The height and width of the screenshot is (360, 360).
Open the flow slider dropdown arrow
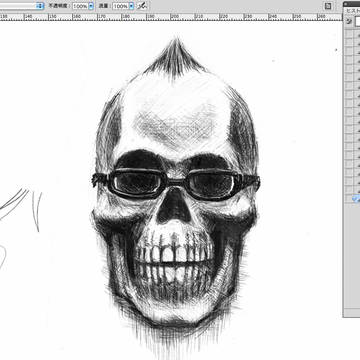(131, 6)
